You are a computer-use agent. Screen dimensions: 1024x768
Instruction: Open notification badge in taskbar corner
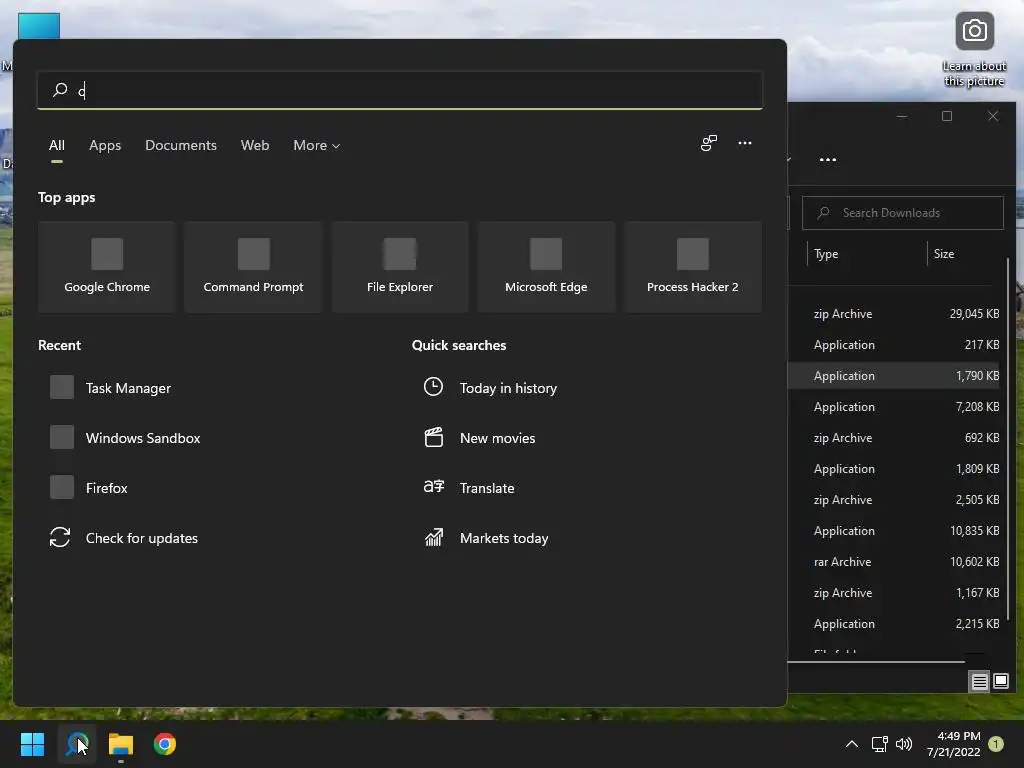pyautogui.click(x=996, y=744)
